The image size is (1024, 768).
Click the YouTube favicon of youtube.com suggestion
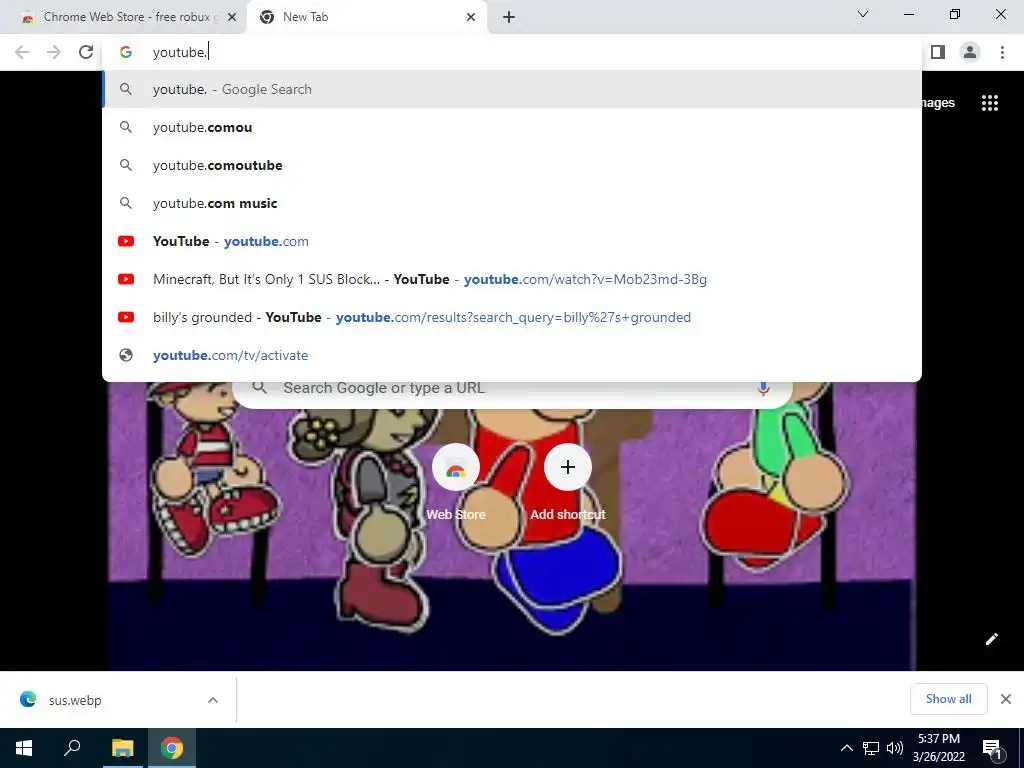tap(126, 241)
